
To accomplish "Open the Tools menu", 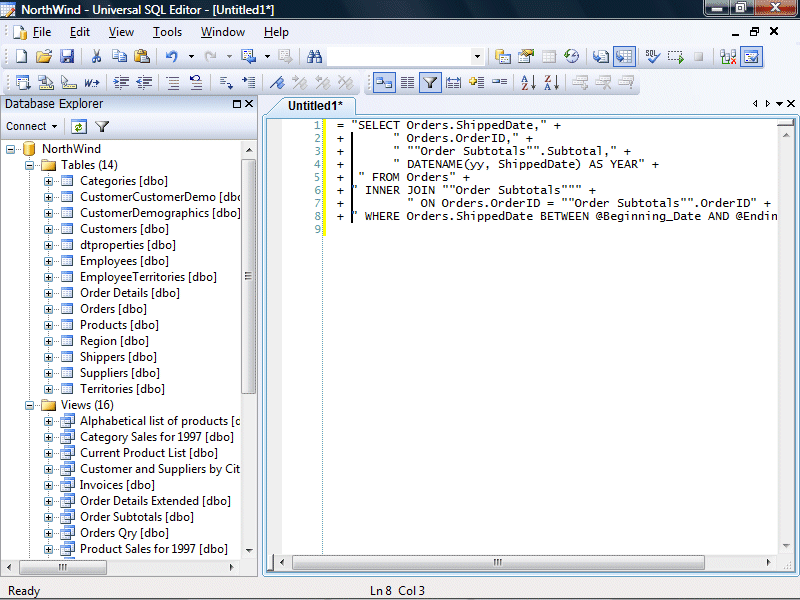I will 167,32.
